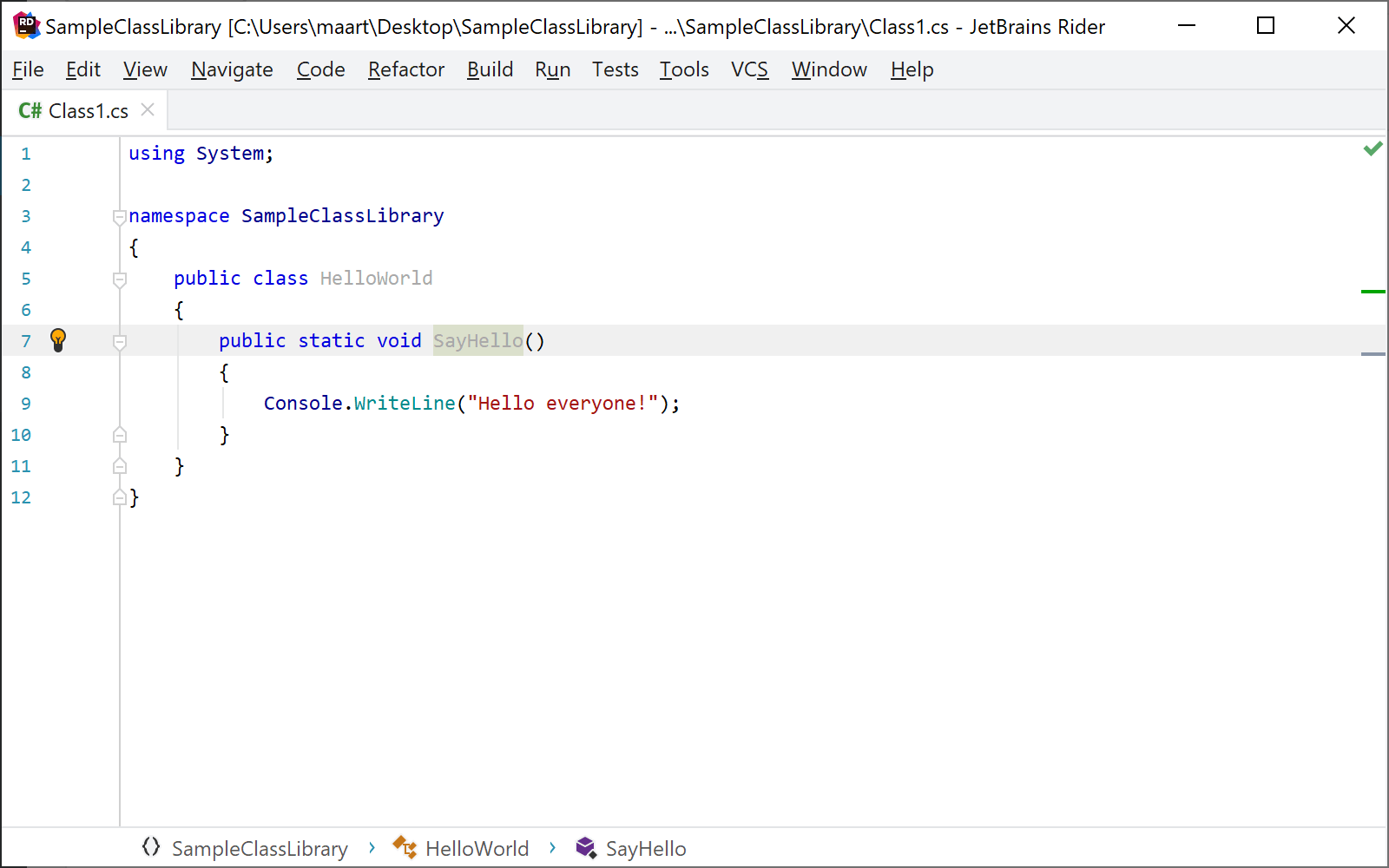Open the Navigate menu
The height and width of the screenshot is (868, 1389).
click(x=231, y=69)
